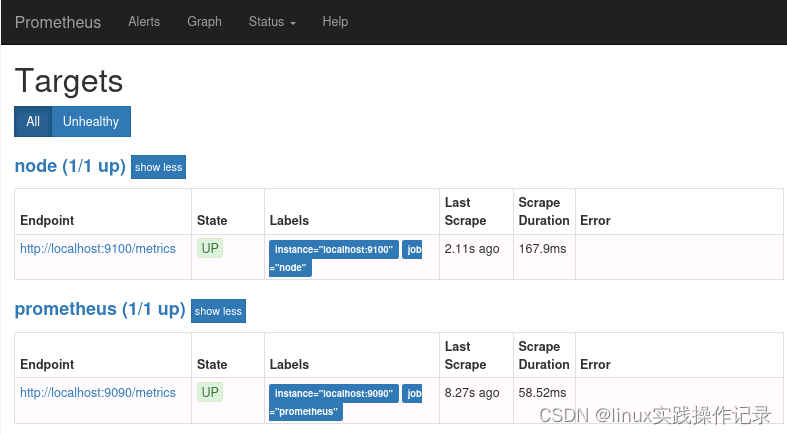Select the All targets filter
787x434 pixels.
[33, 121]
